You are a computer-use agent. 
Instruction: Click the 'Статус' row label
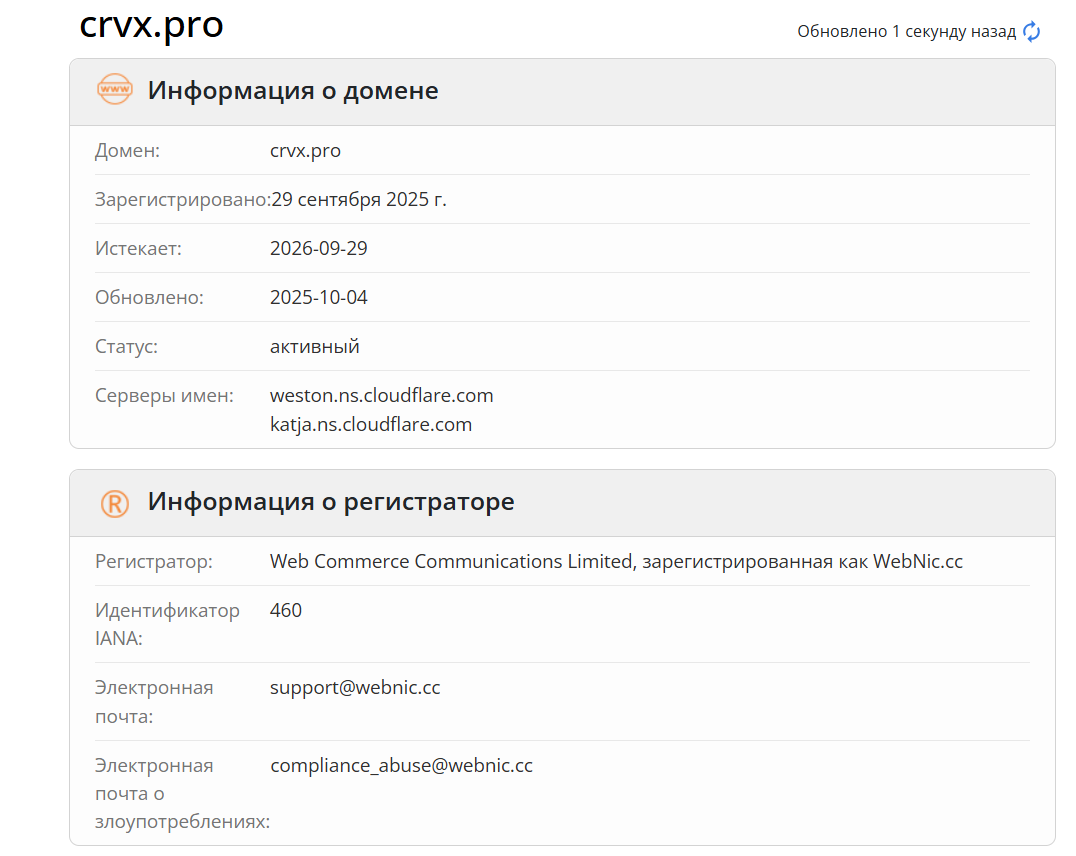coord(125,346)
